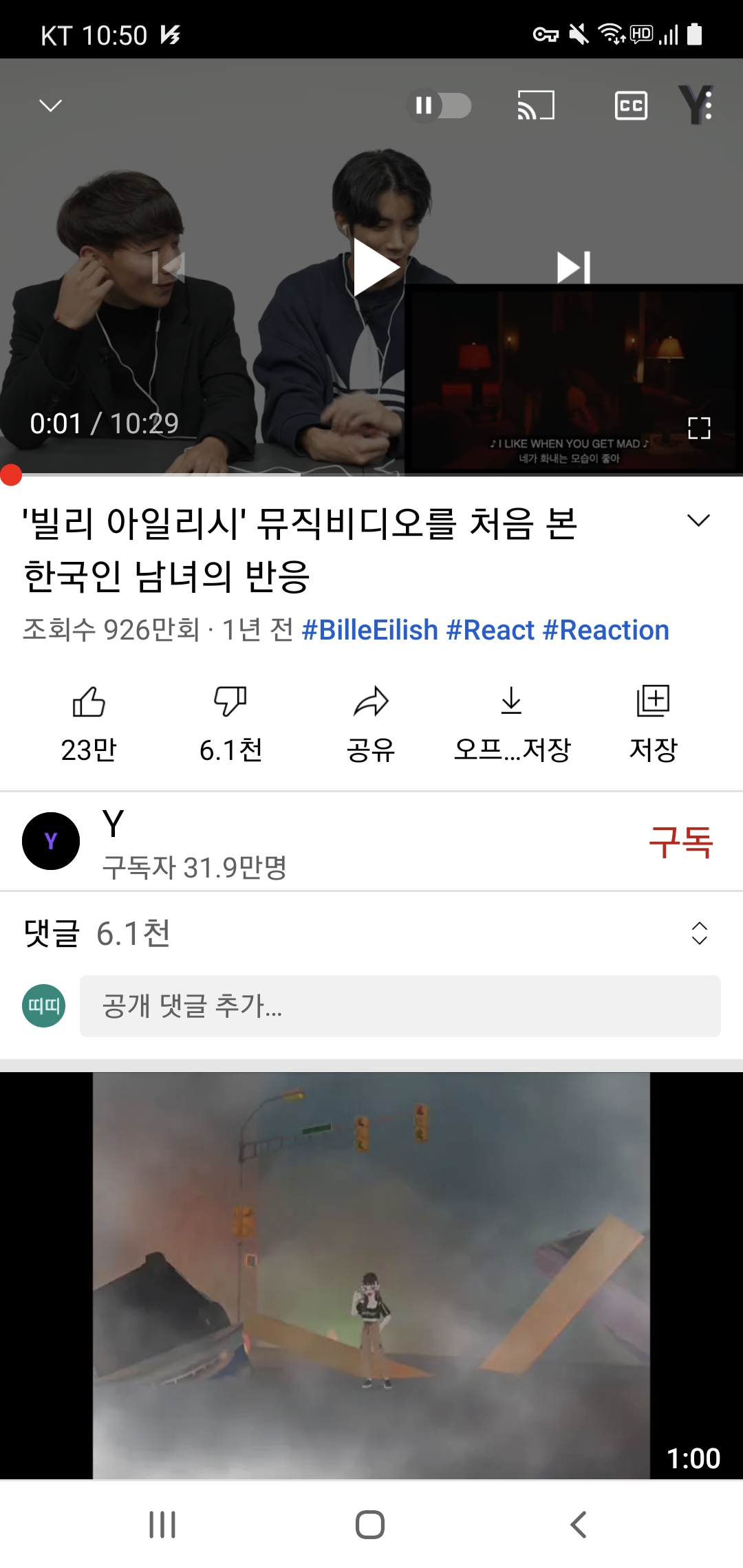Screen dimensions: 743x1568
Task: Open the #BilleEilish hashtag link
Action: (x=370, y=630)
